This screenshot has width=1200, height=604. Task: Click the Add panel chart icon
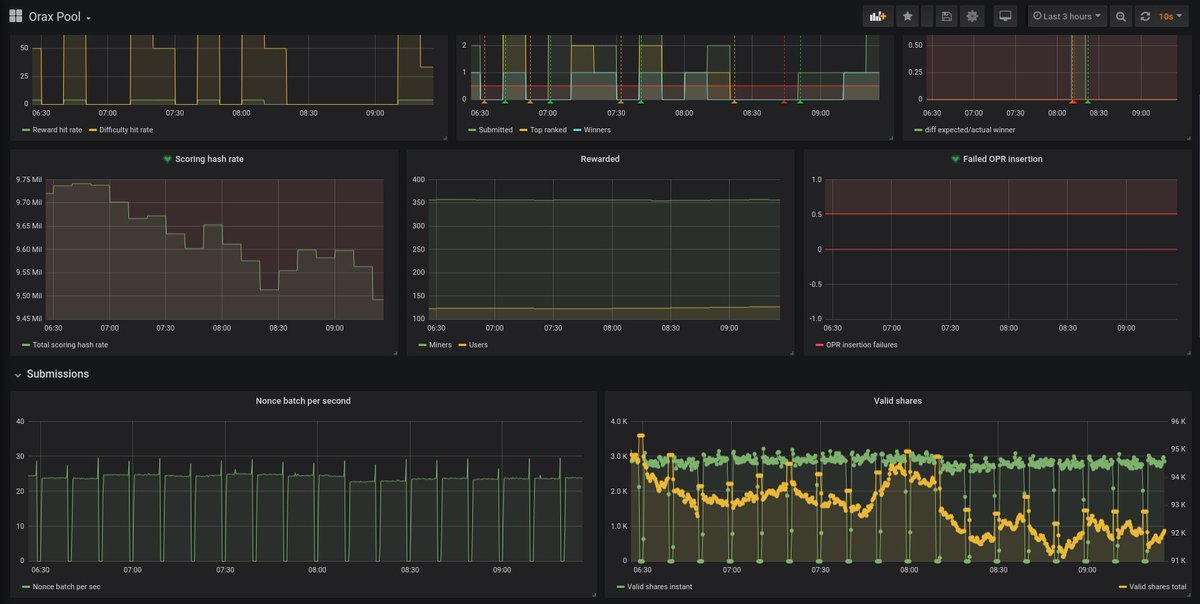(878, 16)
